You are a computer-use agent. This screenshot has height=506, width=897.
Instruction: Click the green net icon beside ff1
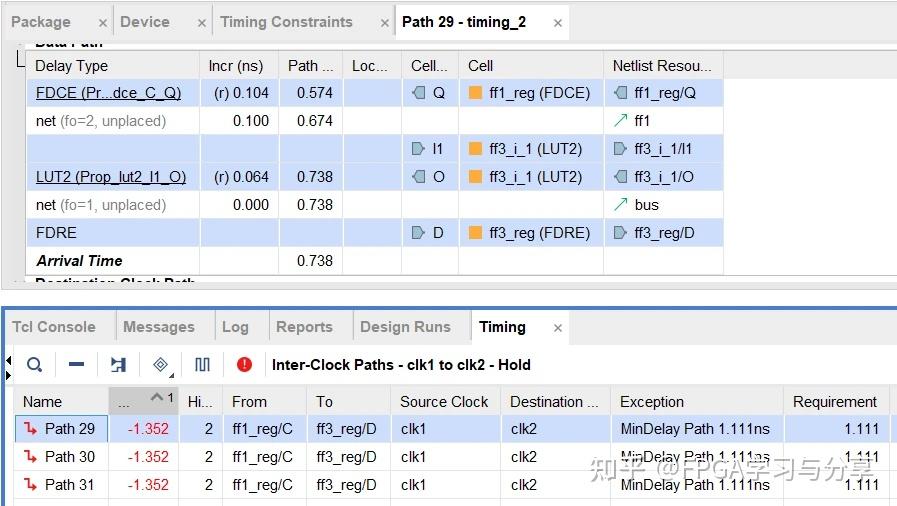621,121
